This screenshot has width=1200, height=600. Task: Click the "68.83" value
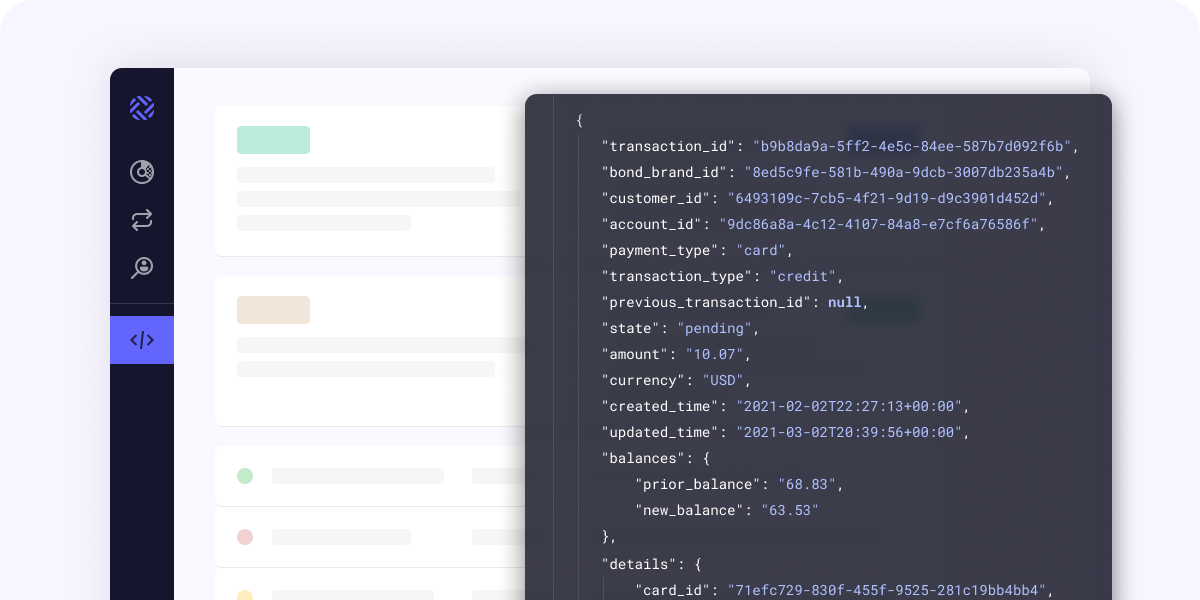807,484
